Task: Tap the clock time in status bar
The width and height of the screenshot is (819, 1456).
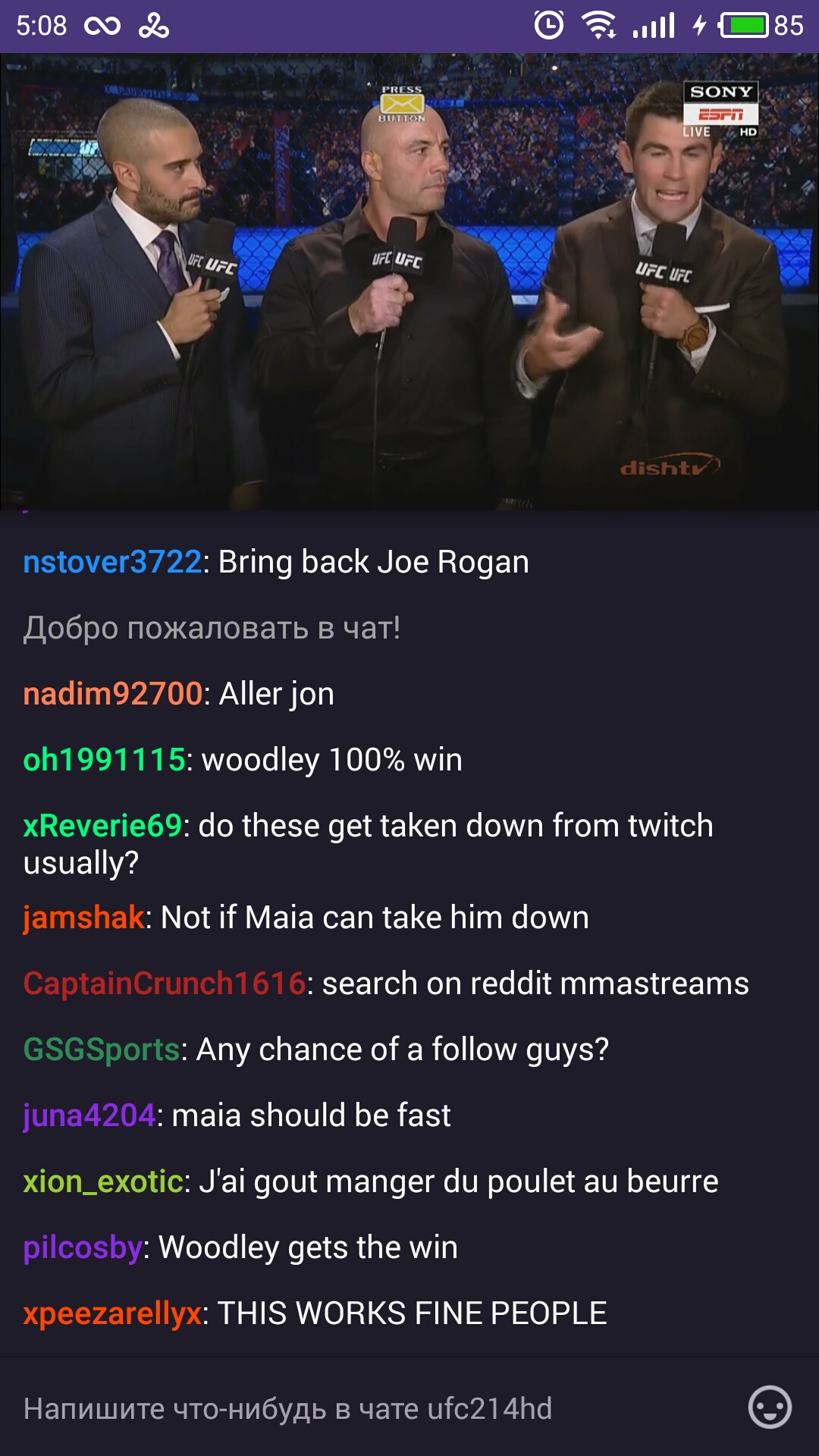Action: click(x=42, y=26)
